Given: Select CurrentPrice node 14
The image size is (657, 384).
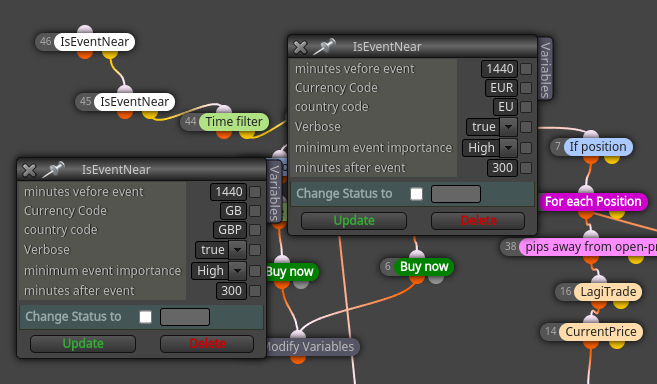Looking at the screenshot, I should pyautogui.click(x=601, y=332).
